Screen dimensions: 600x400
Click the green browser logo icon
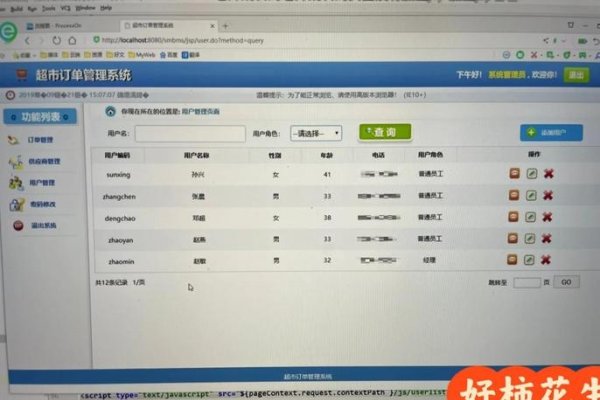[8, 31]
